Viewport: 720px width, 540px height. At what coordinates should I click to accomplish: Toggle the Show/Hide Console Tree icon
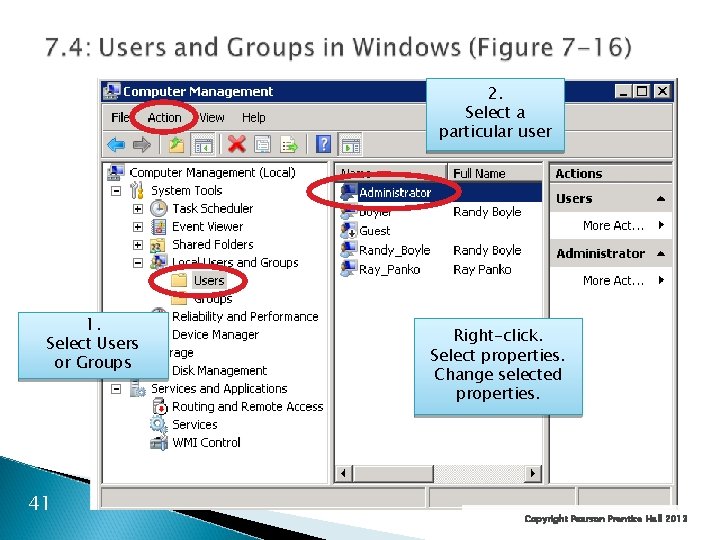point(202,145)
